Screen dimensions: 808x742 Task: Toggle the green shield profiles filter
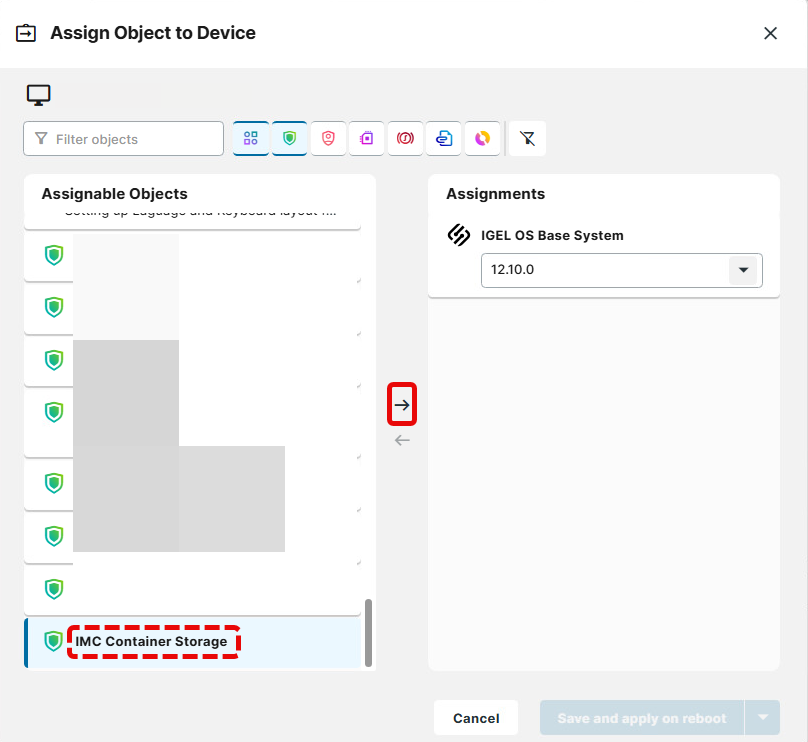click(290, 138)
